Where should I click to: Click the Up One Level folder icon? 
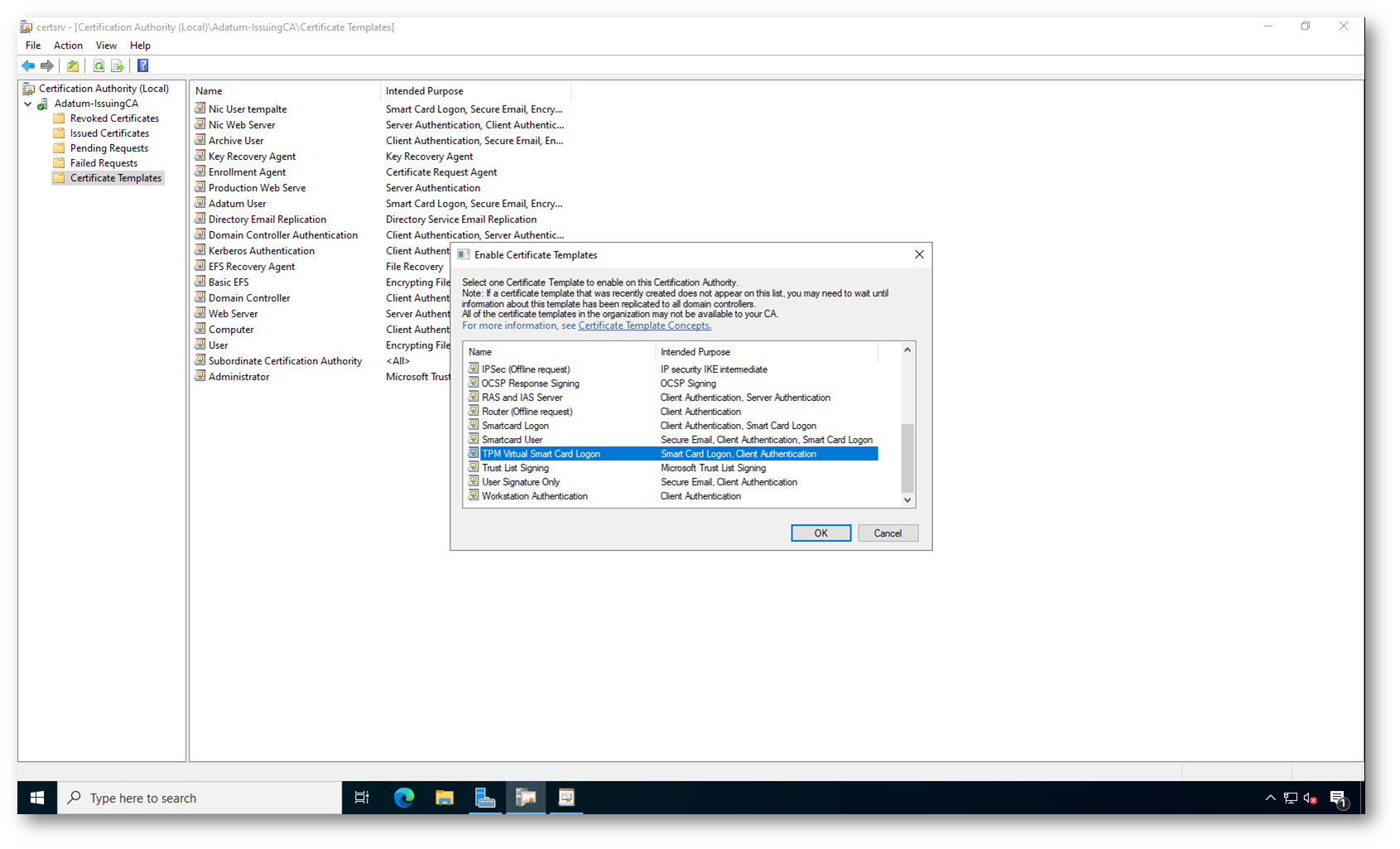tap(73, 65)
